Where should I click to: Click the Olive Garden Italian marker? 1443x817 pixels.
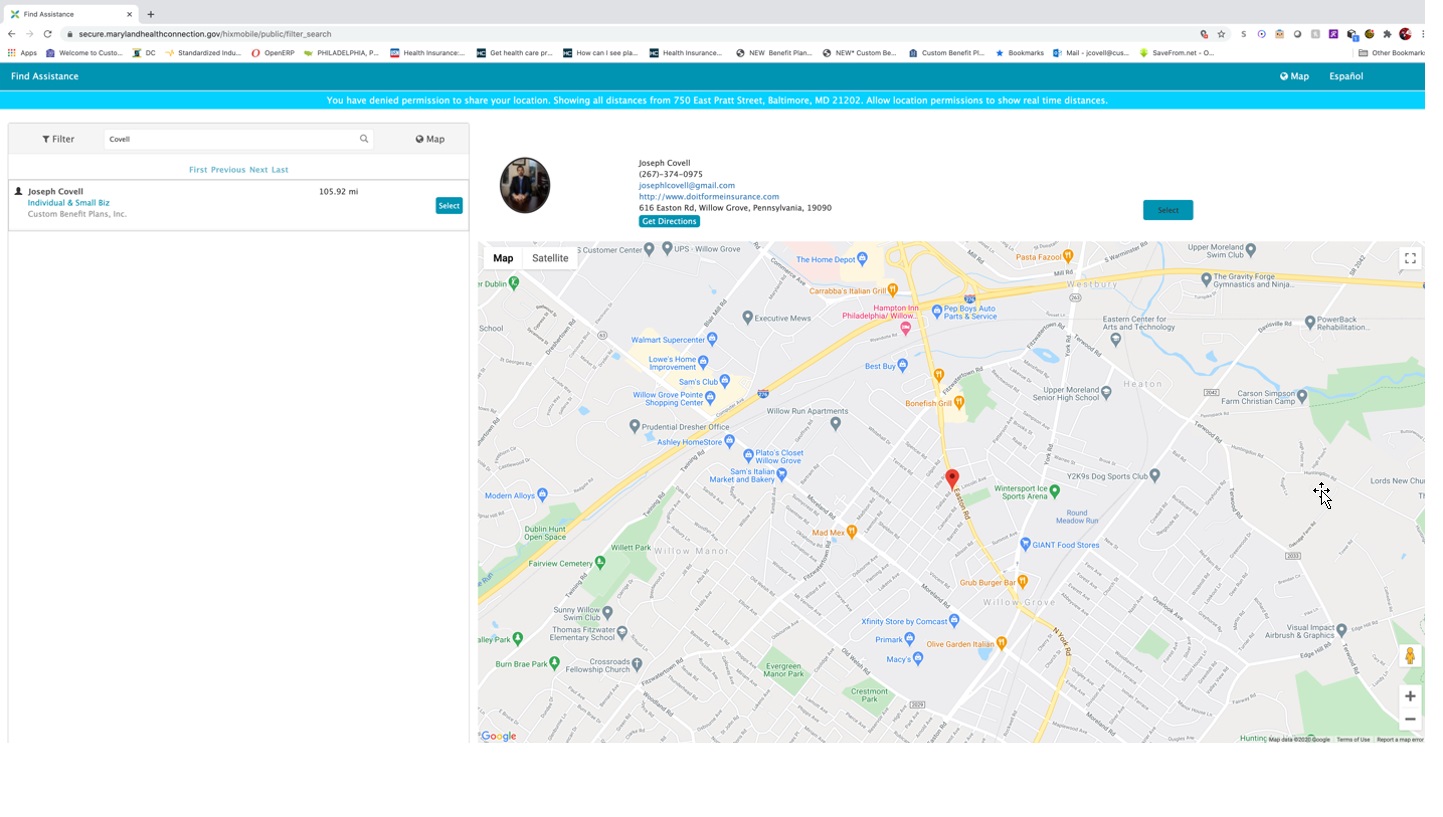point(1001,643)
